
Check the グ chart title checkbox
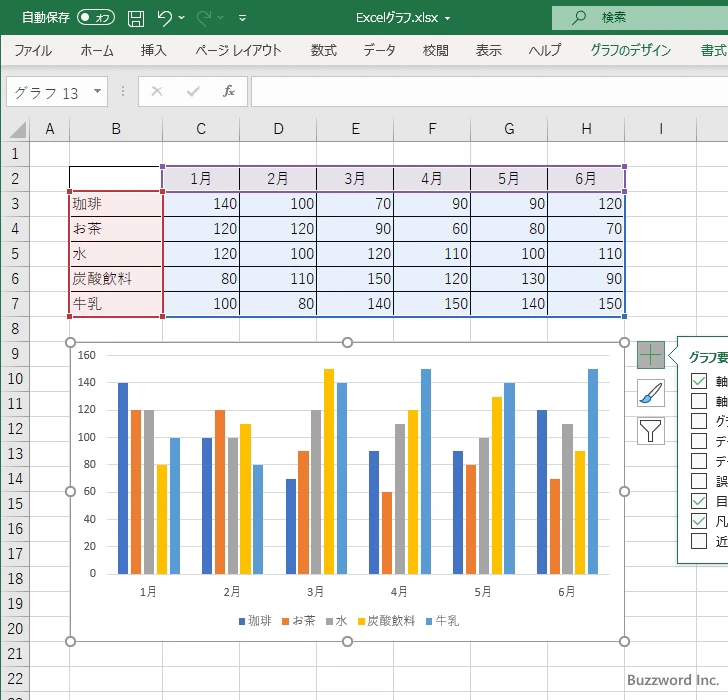pos(699,421)
